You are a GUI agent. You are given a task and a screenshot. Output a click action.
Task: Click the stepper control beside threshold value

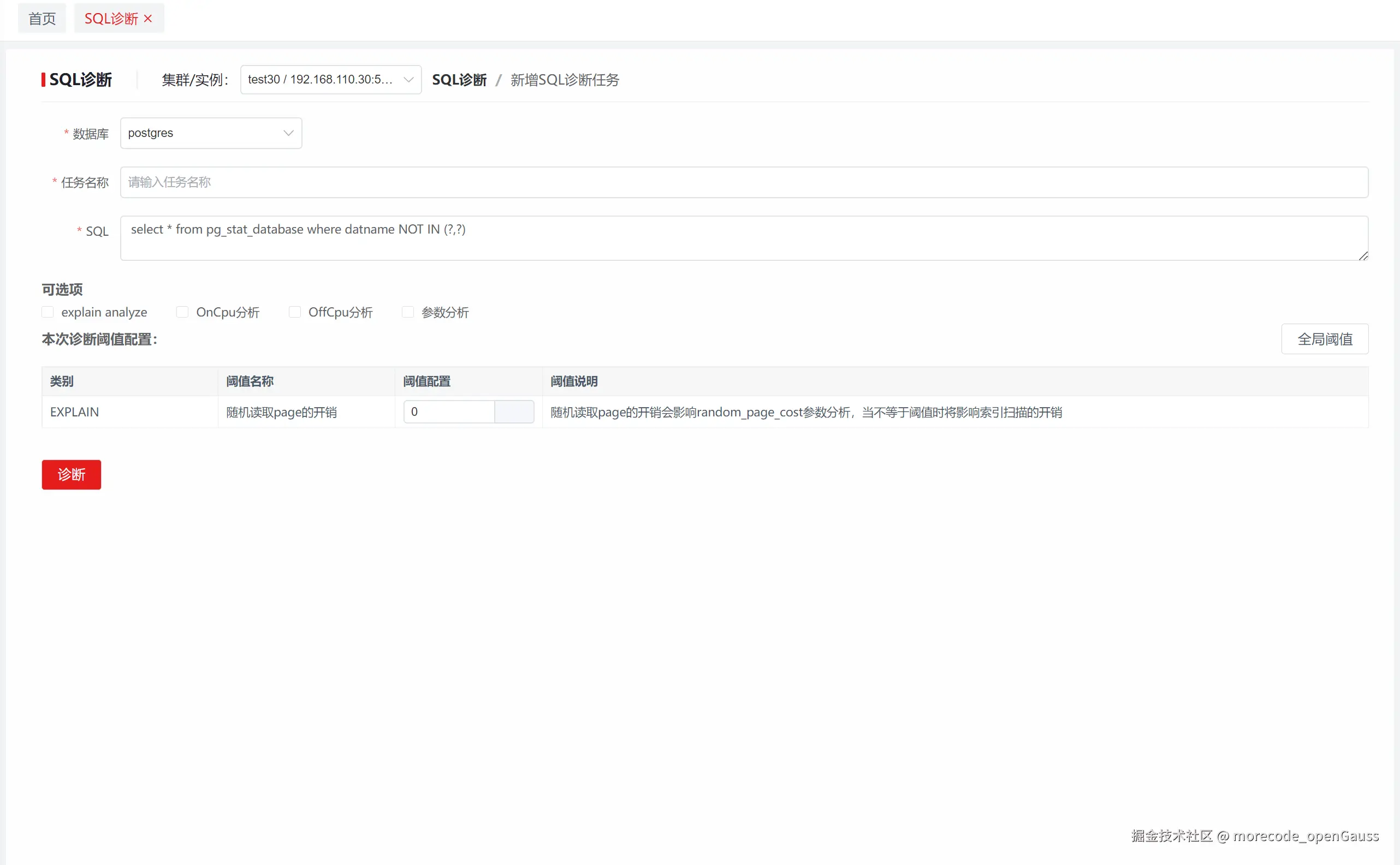coord(514,412)
